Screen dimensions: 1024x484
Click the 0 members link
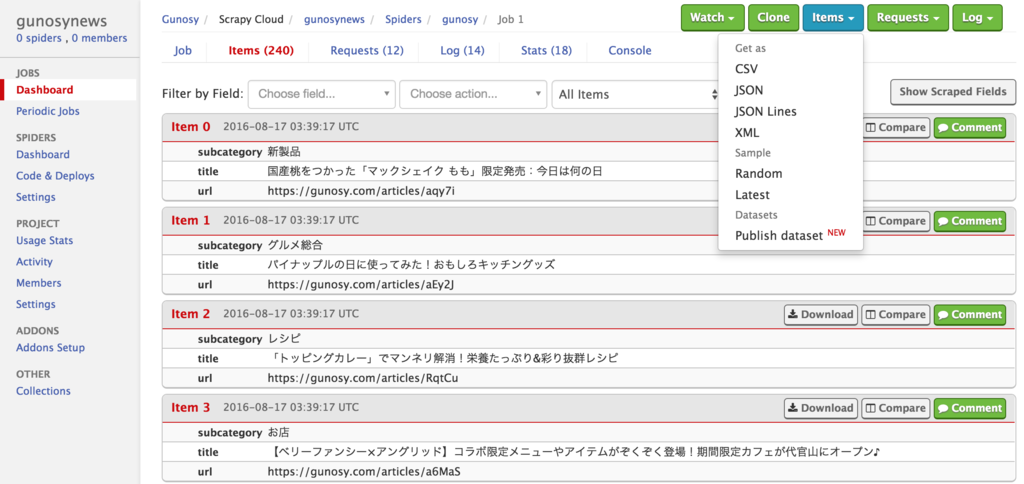[99, 38]
